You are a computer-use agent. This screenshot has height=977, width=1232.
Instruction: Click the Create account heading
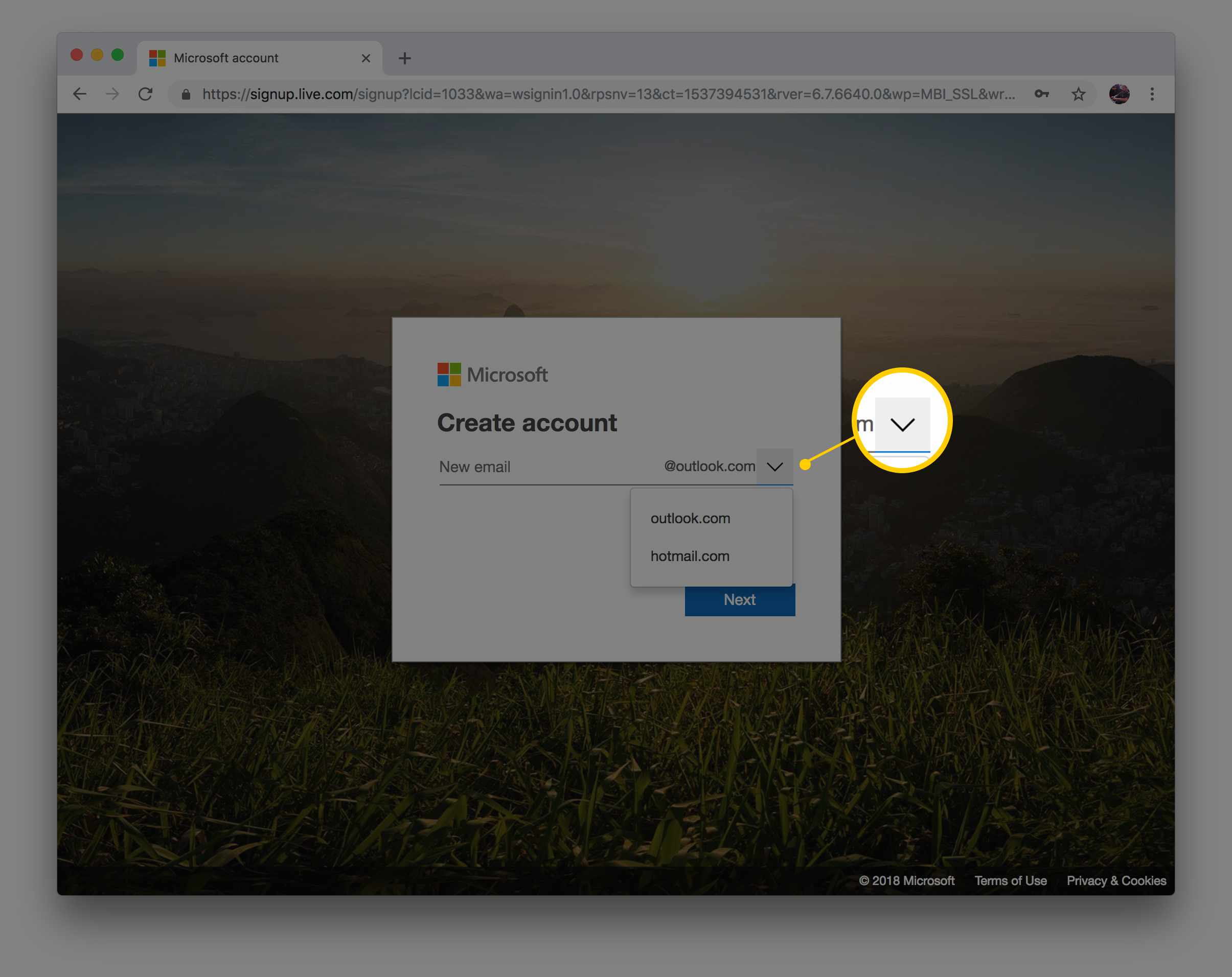[527, 423]
